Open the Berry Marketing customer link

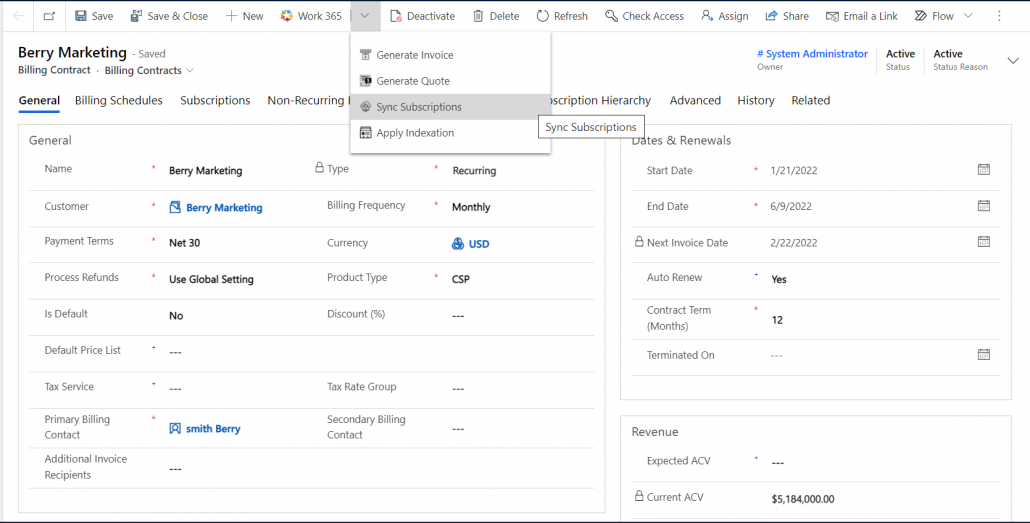[x=224, y=208]
